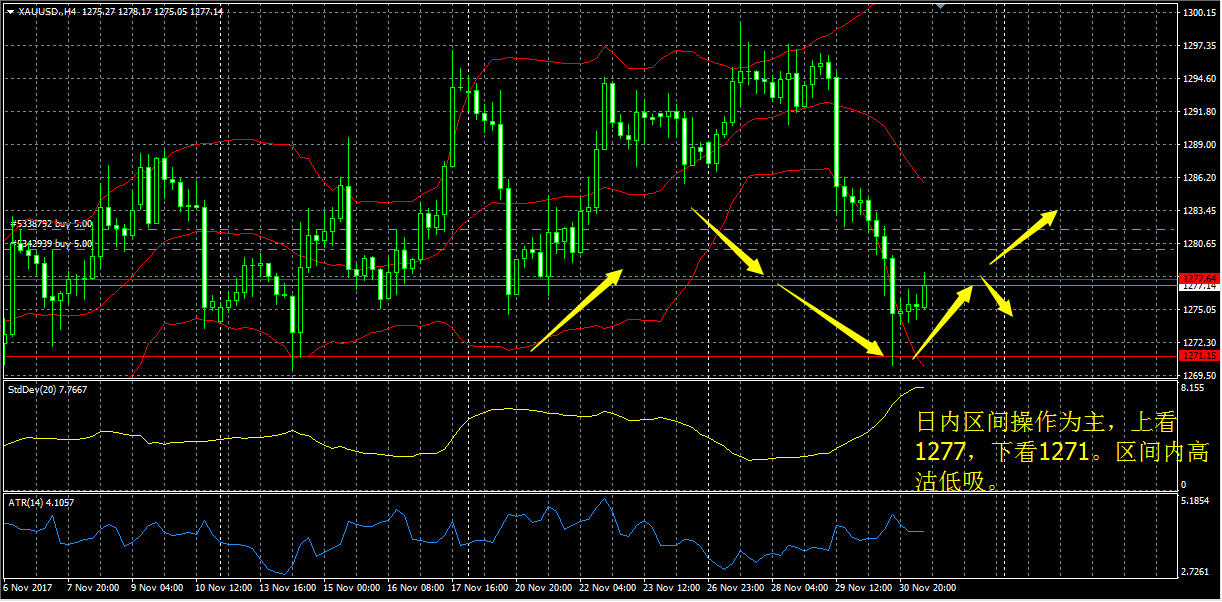Image resolution: width=1222 pixels, height=602 pixels.
Task: Click the red 1277.64 price tag
Action: pos(1197,277)
